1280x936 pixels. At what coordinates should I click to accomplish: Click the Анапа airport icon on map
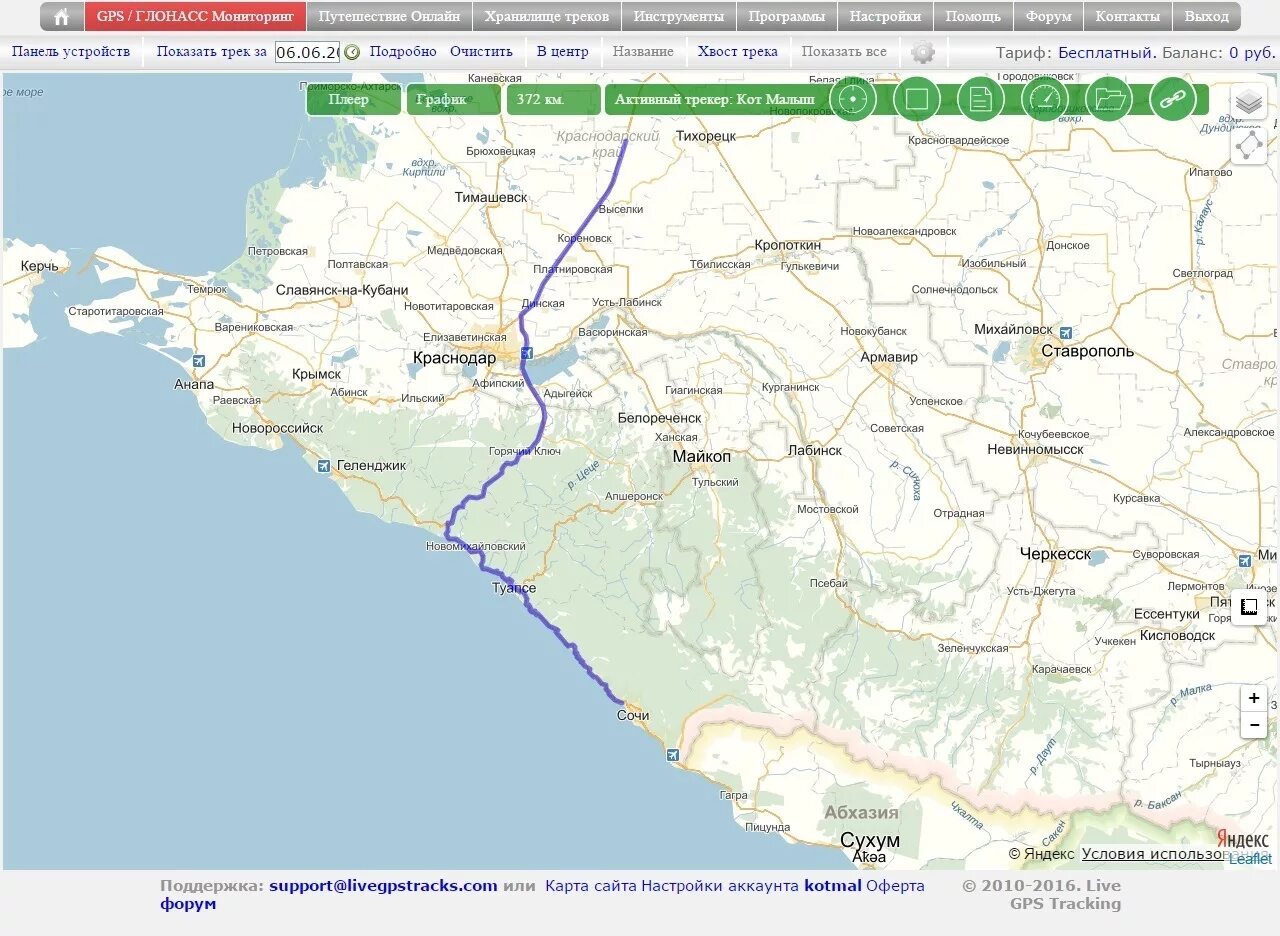[x=198, y=361]
